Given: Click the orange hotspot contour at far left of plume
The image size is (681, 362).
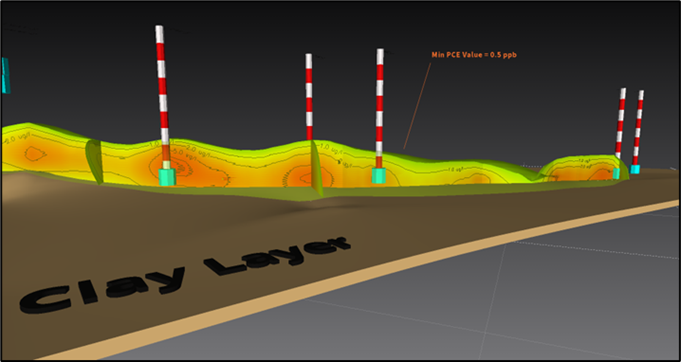Looking at the screenshot, I should coord(35,153).
